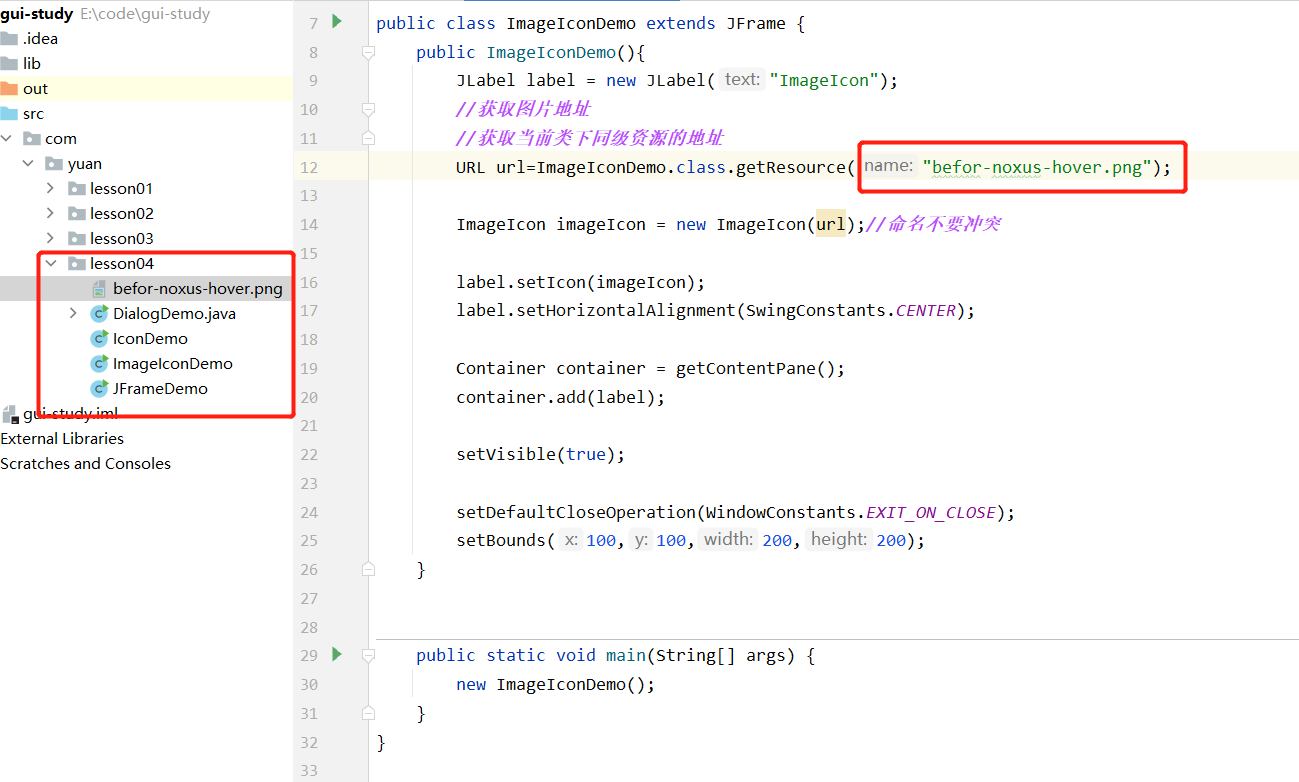Collapse the yuan package node
Image resolution: width=1299 pixels, height=782 pixels.
(28, 164)
